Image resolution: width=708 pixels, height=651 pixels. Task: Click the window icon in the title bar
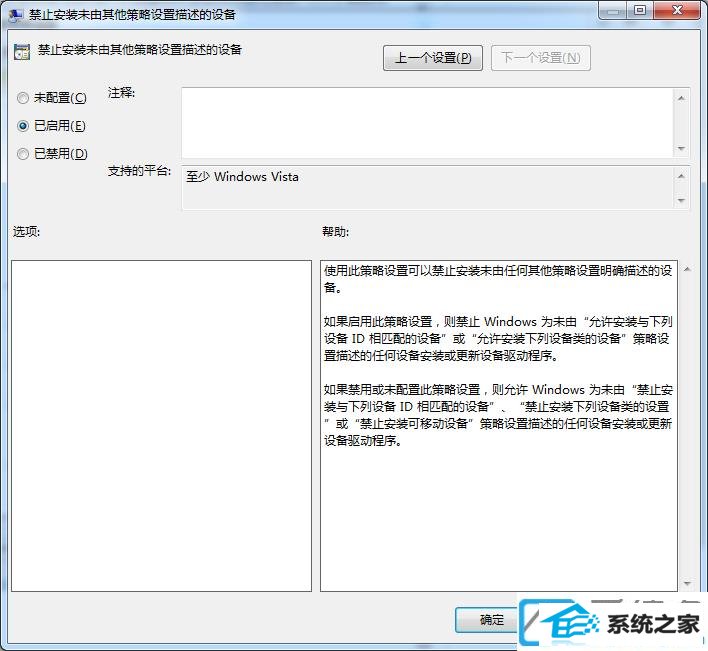16,15
